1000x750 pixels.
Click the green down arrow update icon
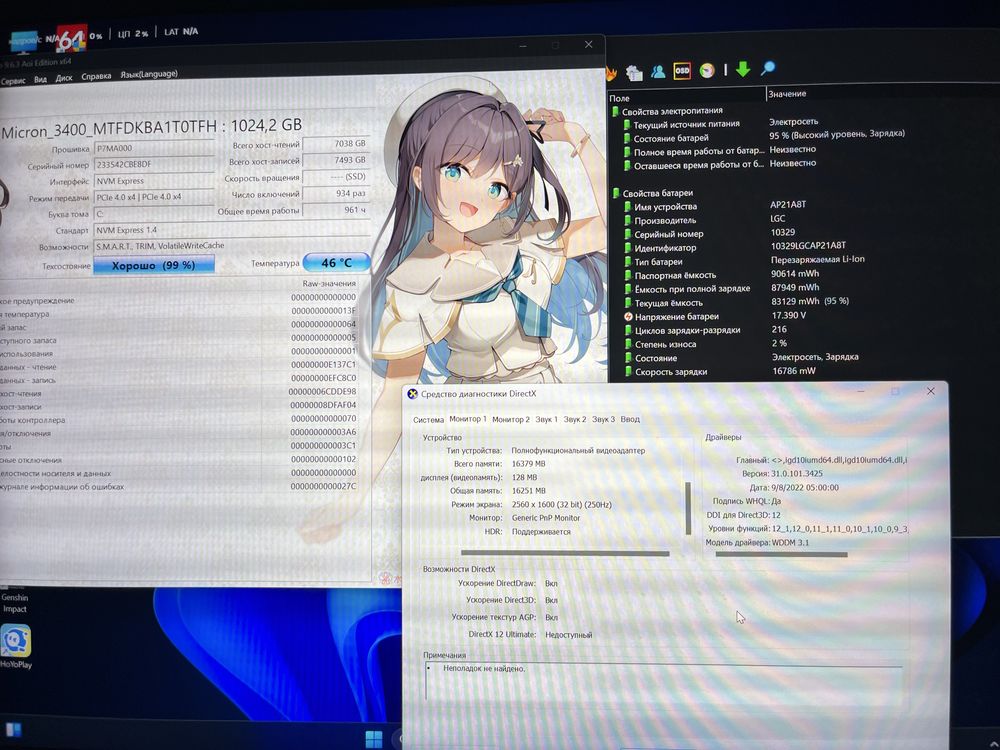(743, 69)
